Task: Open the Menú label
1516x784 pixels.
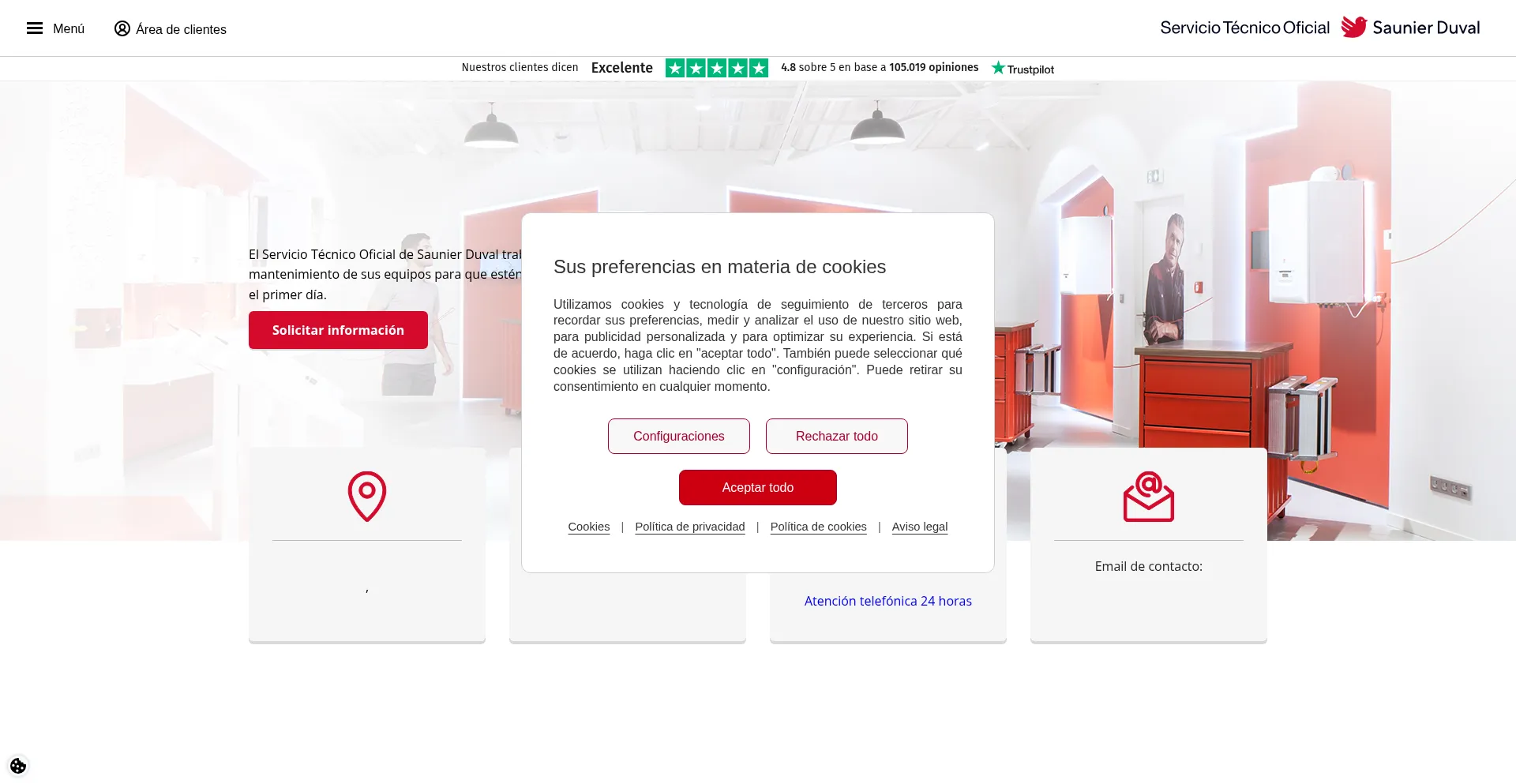Action: 69,28
